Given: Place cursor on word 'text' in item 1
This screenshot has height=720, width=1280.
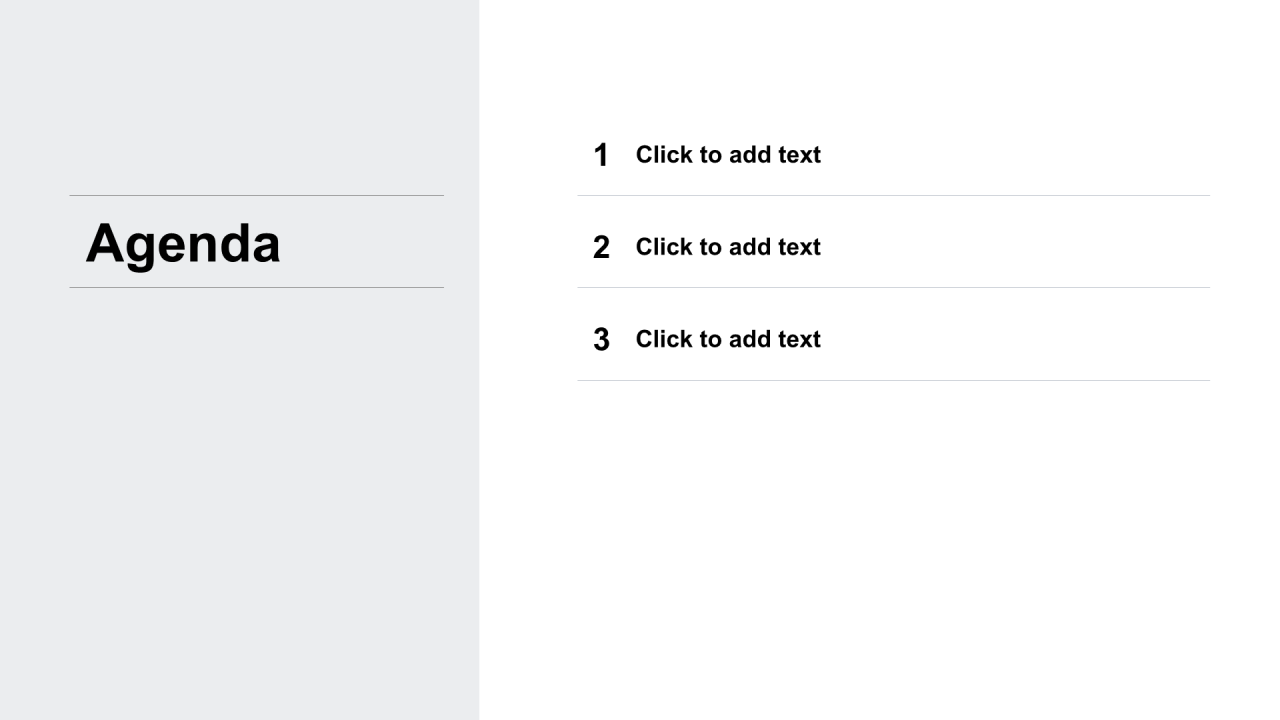Looking at the screenshot, I should (799, 155).
